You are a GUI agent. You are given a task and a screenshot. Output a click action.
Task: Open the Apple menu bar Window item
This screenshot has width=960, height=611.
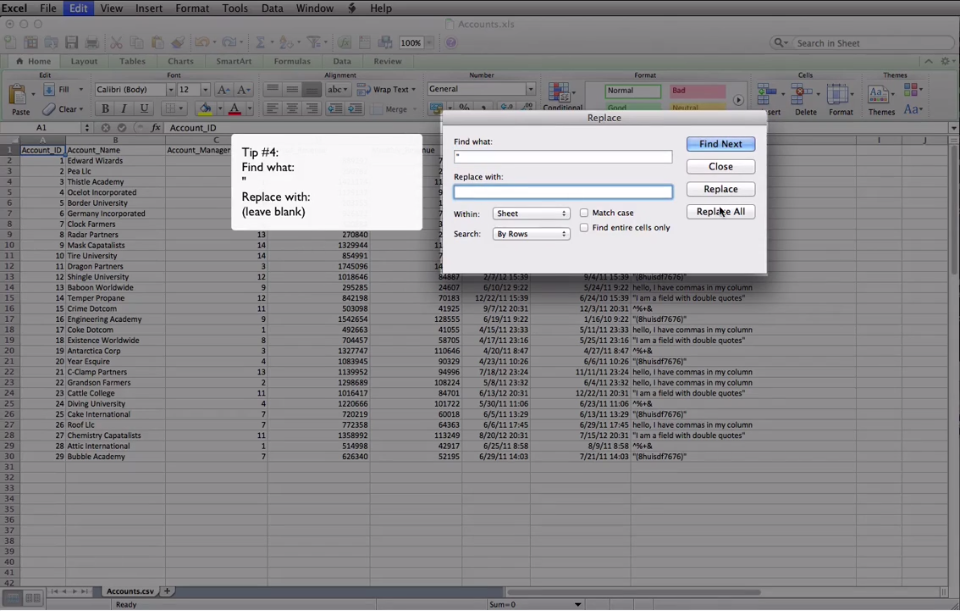(314, 8)
